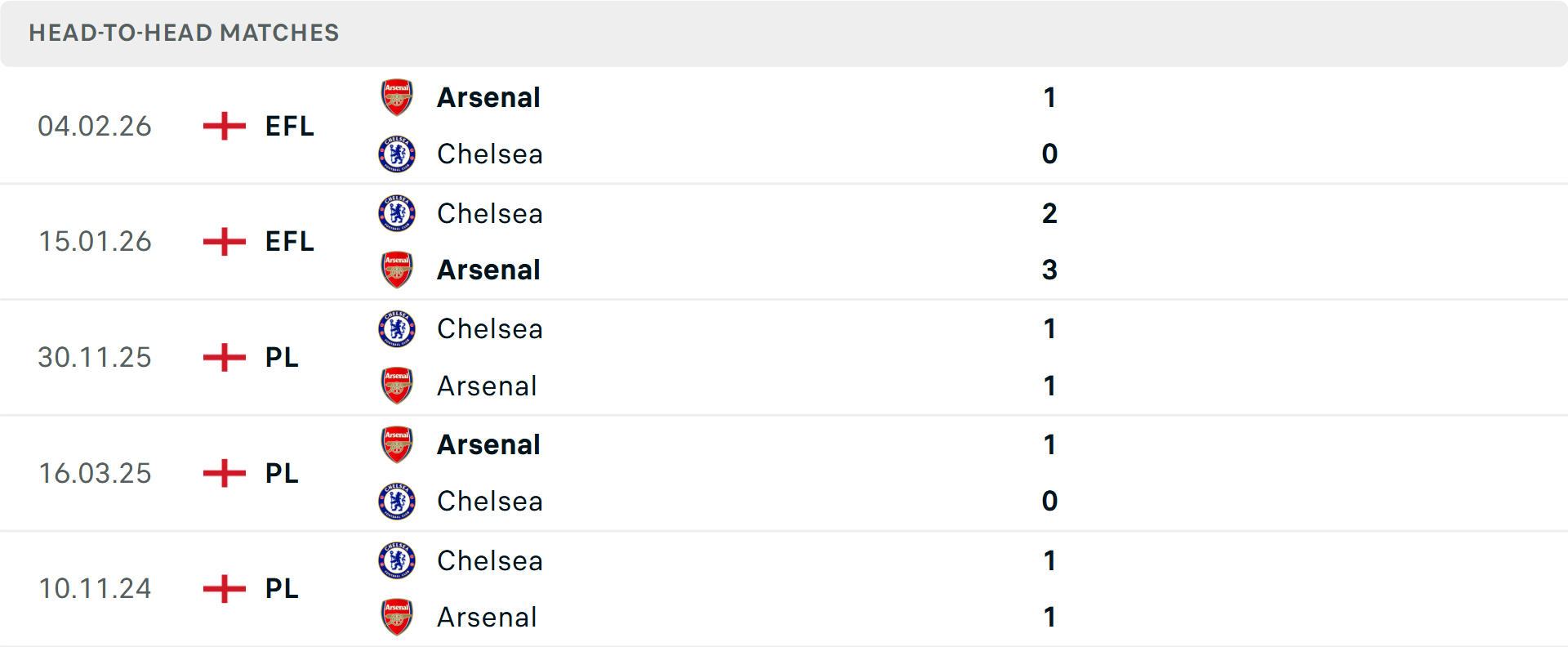Click the Arsenal badge in the 15.01.26 fixture
Screen dimensions: 1568x647
coord(397,270)
